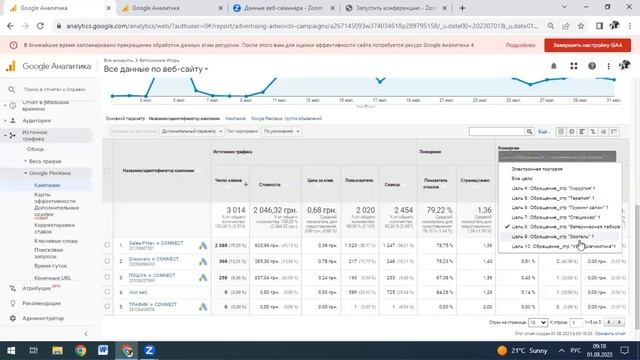Open the Windows Start menu

click(11, 350)
